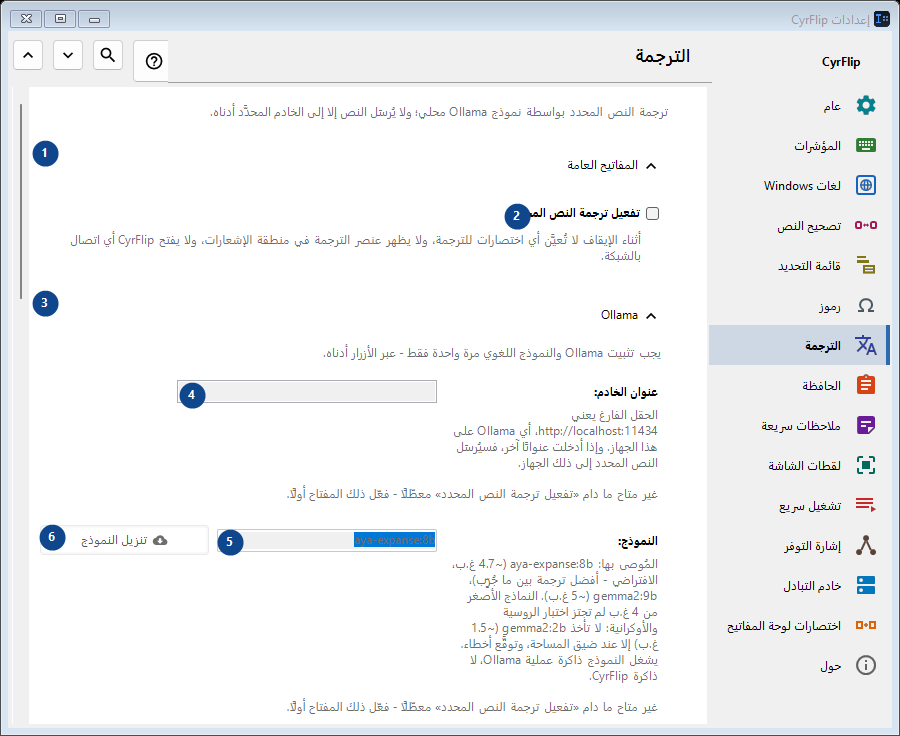Image resolution: width=900 pixels, height=736 pixels.
Task: Collapse the Ollama section chevron
Action: [x=651, y=316]
